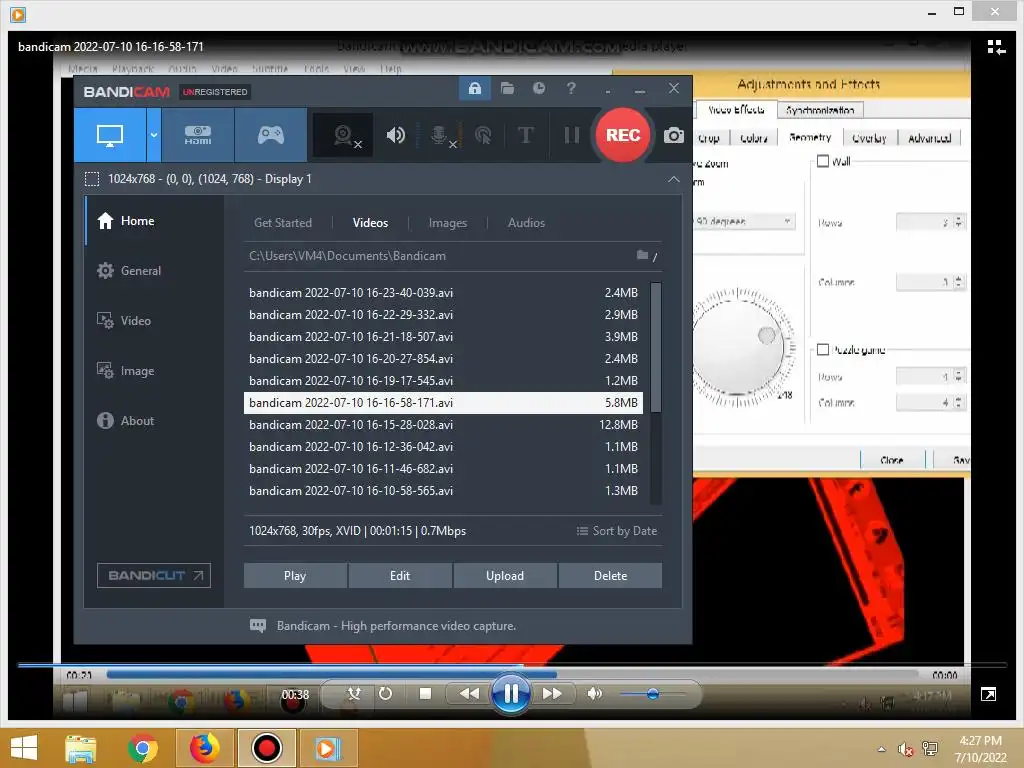The height and width of the screenshot is (768, 1024).
Task: Switch to the Audios tab
Action: click(x=526, y=223)
